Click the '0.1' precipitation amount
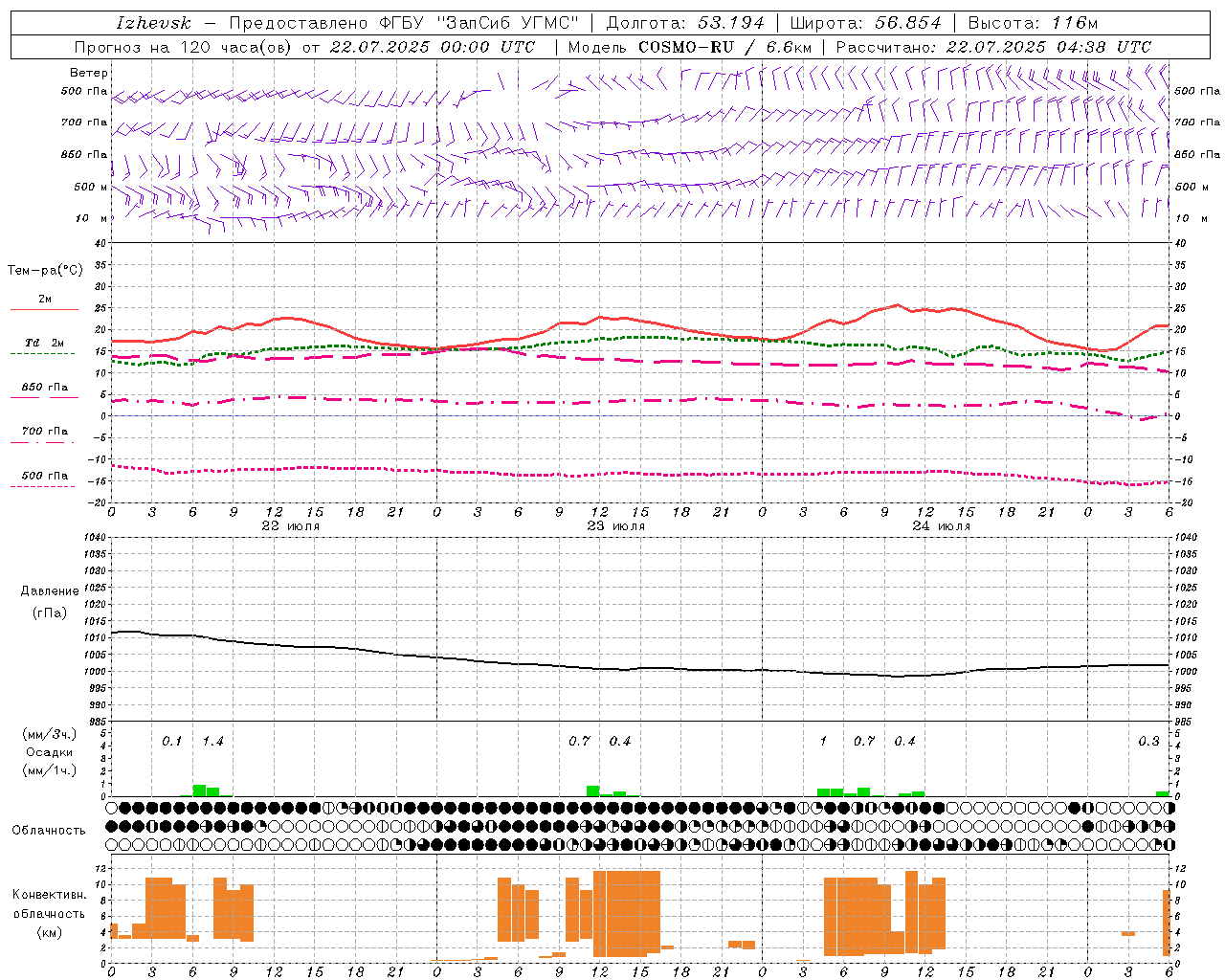Image resolution: width=1225 pixels, height=980 pixels. [171, 742]
